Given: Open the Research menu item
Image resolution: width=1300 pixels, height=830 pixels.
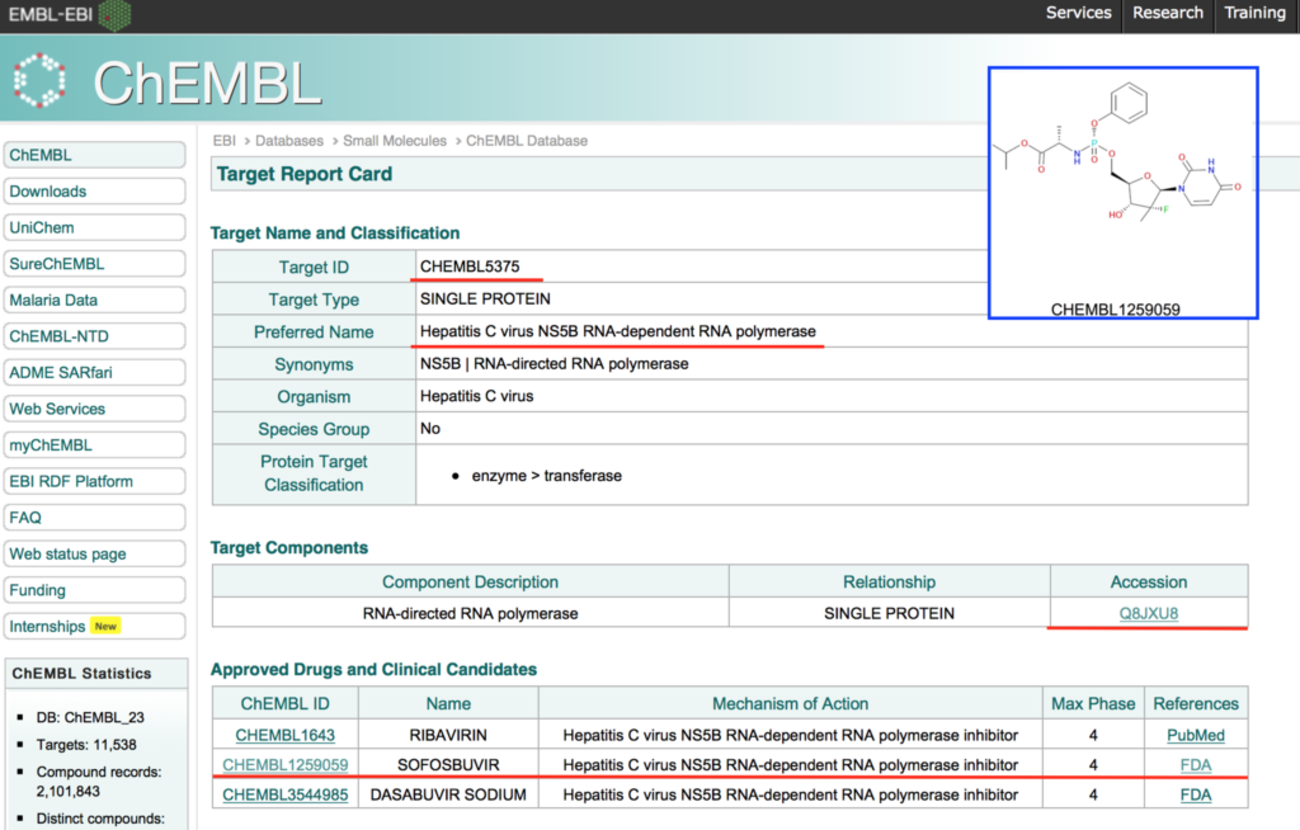Looking at the screenshot, I should point(1167,13).
